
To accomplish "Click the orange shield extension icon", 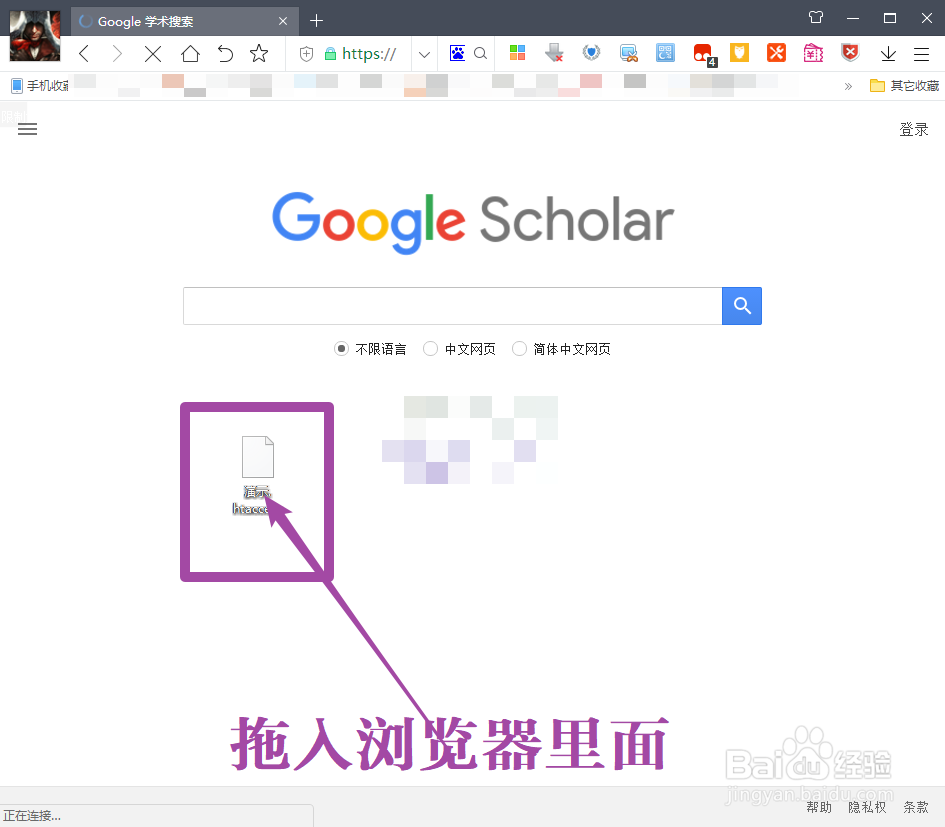I will [739, 53].
